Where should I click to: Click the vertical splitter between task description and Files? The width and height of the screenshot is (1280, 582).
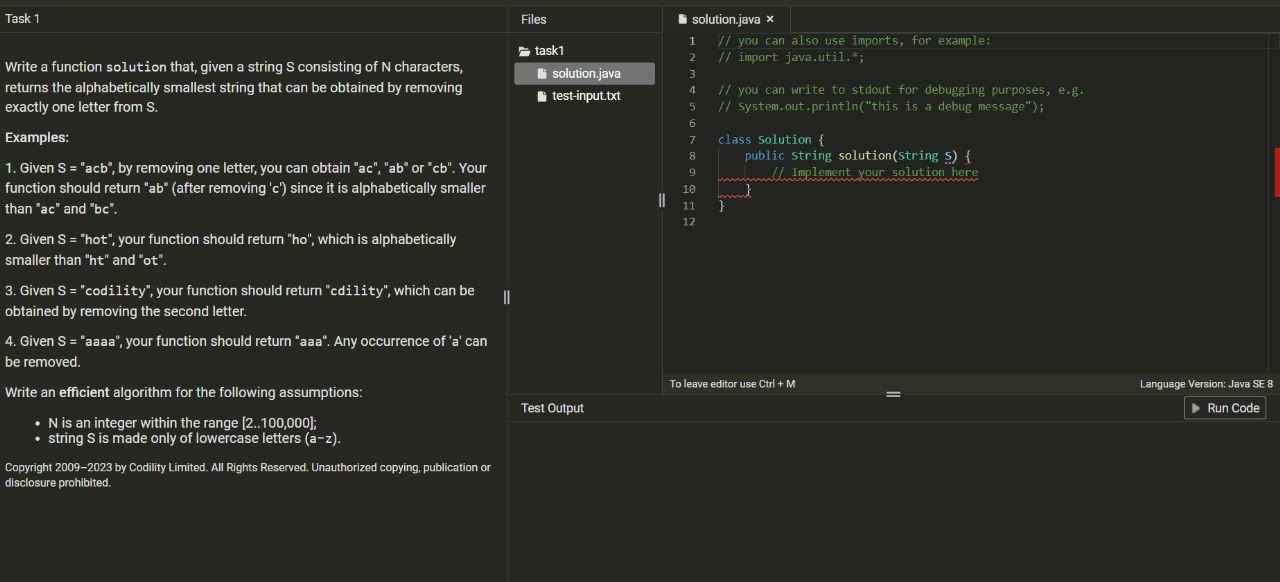pos(507,297)
